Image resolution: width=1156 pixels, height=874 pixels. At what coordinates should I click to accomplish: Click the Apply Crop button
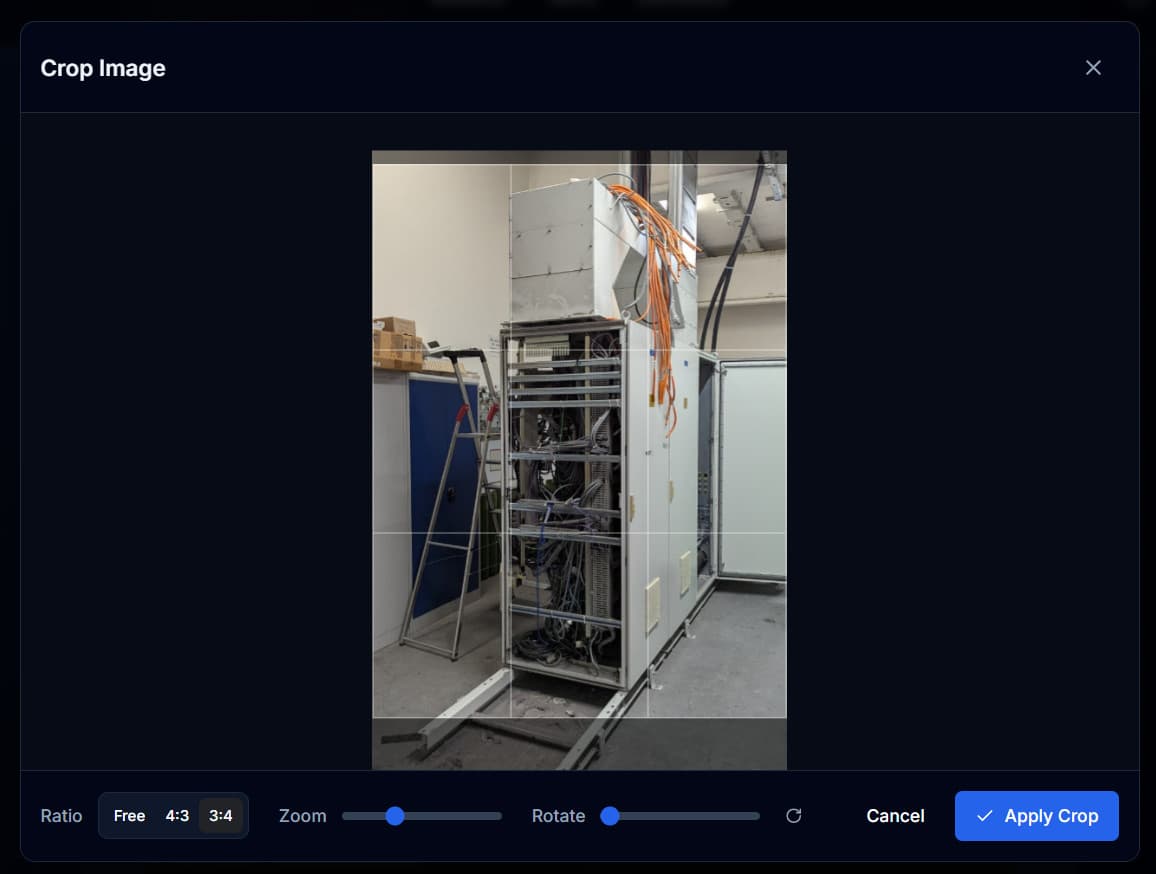coord(1037,816)
